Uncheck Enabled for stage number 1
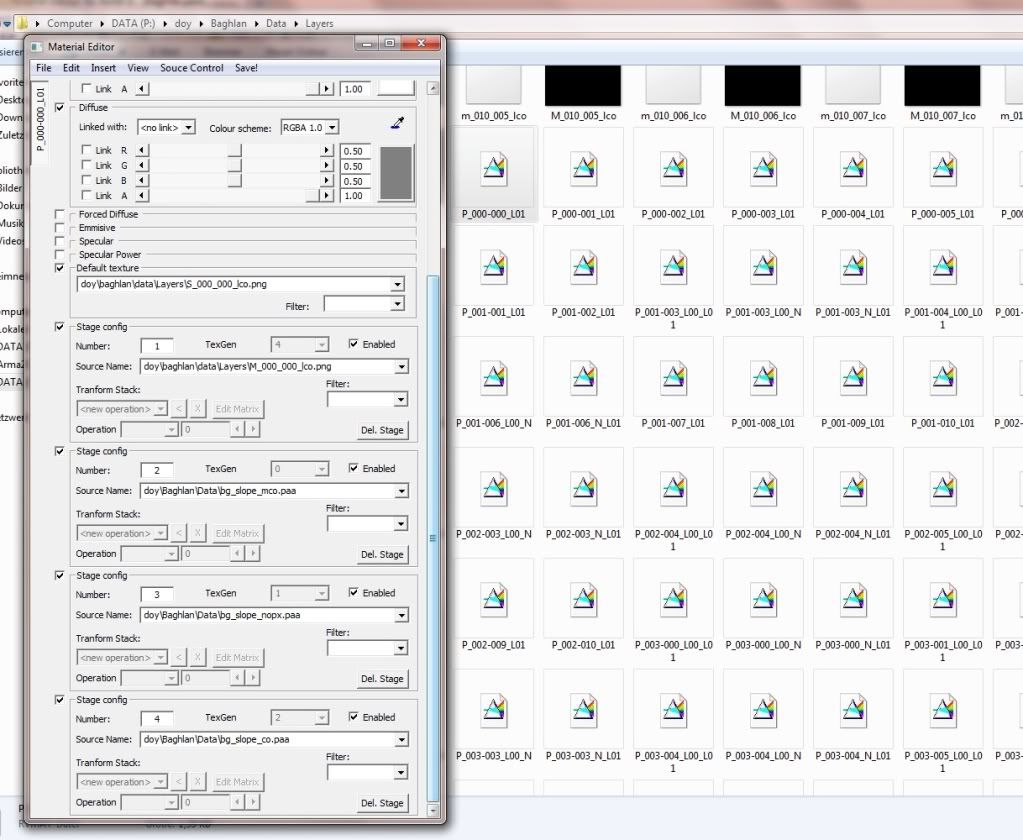 tap(354, 344)
